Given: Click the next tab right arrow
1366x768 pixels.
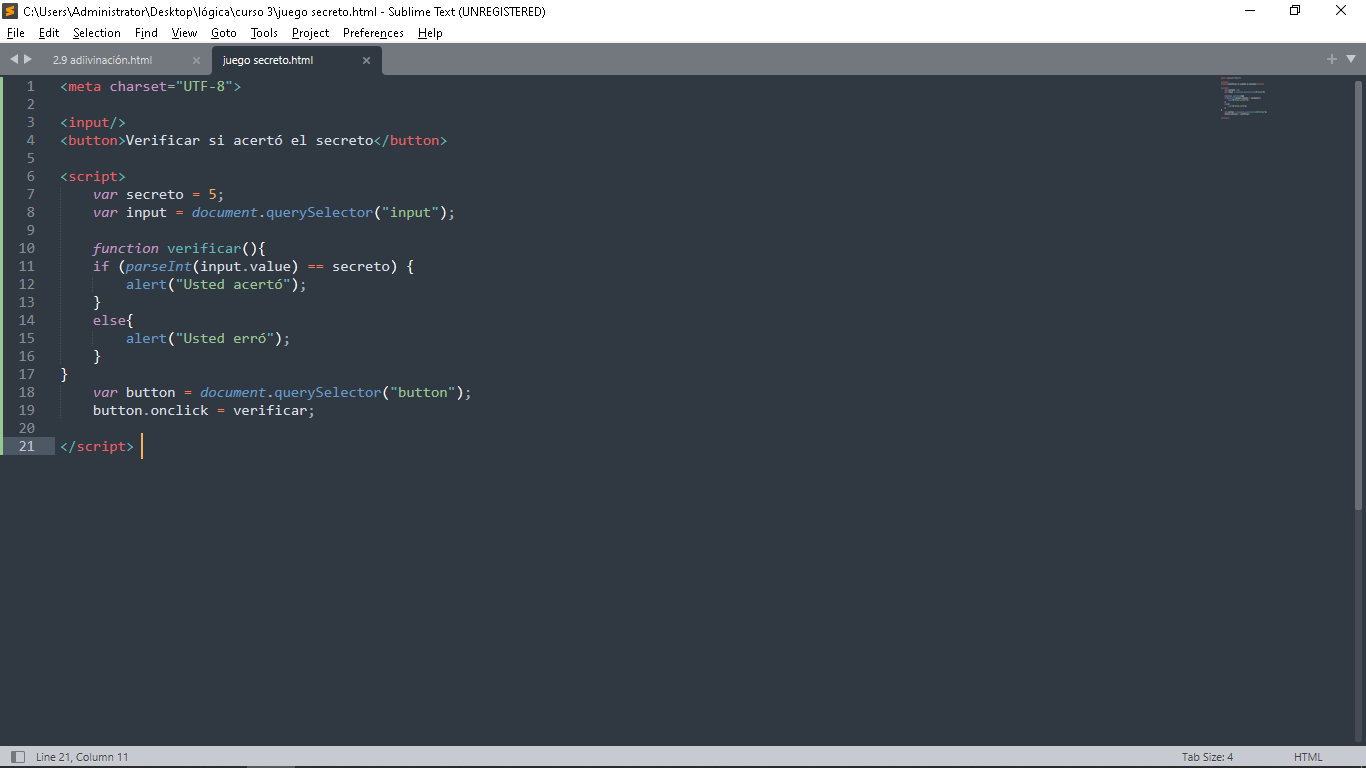Looking at the screenshot, I should click(x=28, y=60).
